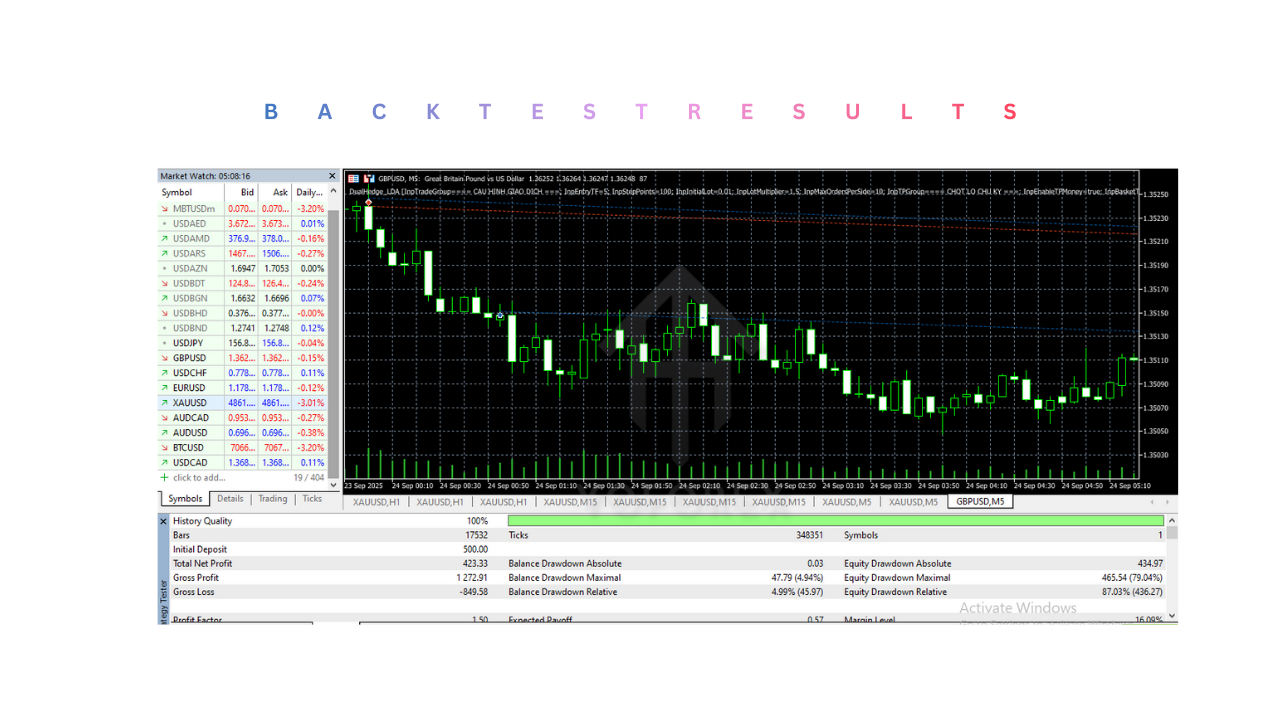Image resolution: width=1280 pixels, height=720 pixels.
Task: Click the right scroll chevron on the chart tab bar
Action: [1166, 502]
